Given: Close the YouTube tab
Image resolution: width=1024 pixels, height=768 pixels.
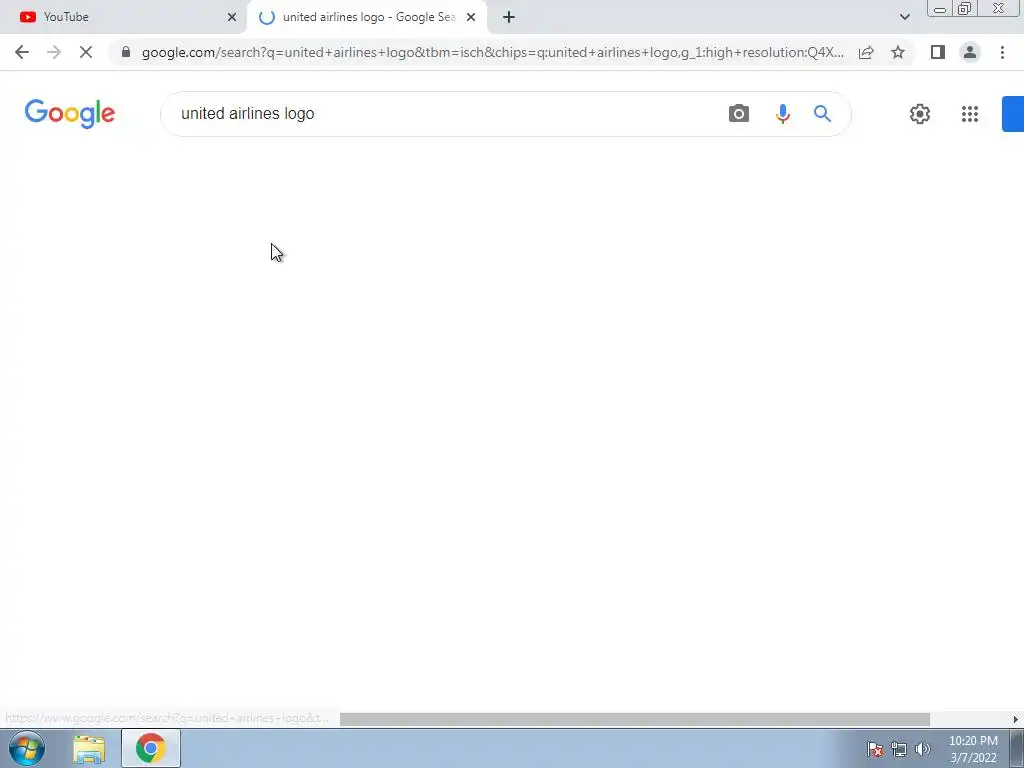Looking at the screenshot, I should (232, 17).
